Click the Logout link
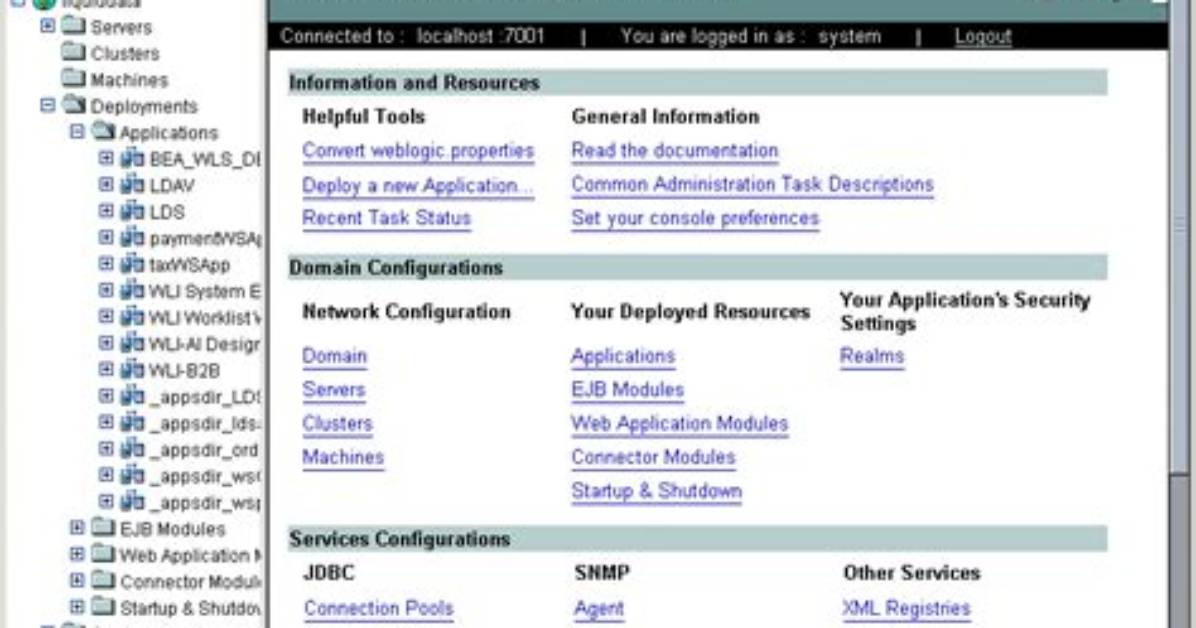1196x628 pixels. [982, 37]
